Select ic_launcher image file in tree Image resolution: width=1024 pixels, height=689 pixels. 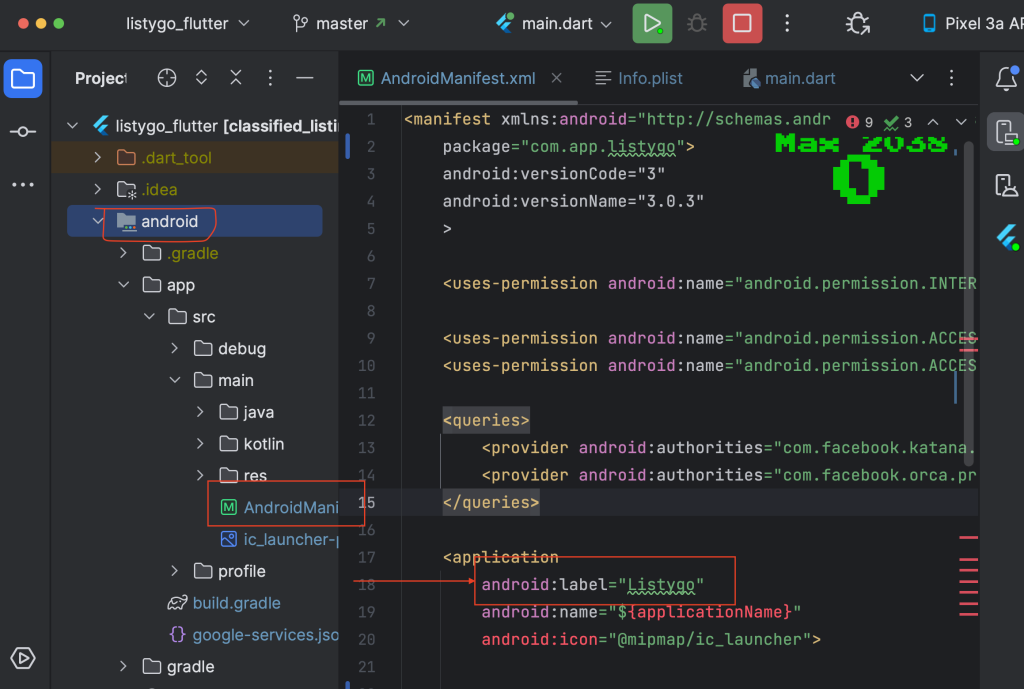(x=280, y=539)
